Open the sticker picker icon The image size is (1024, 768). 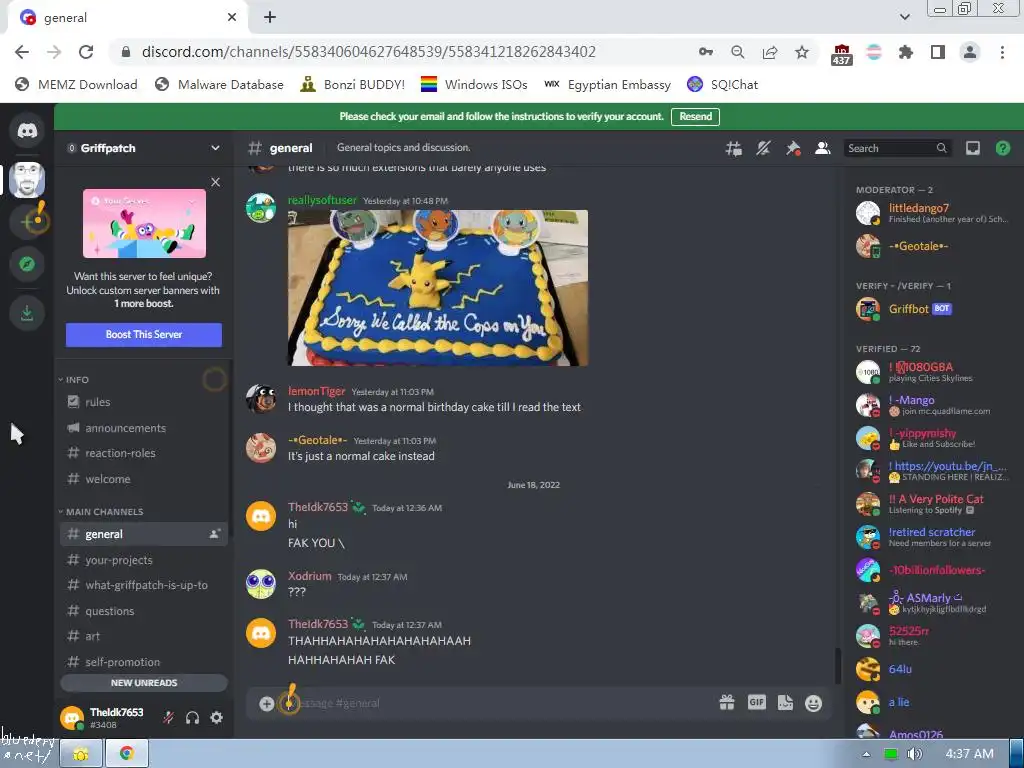(785, 703)
